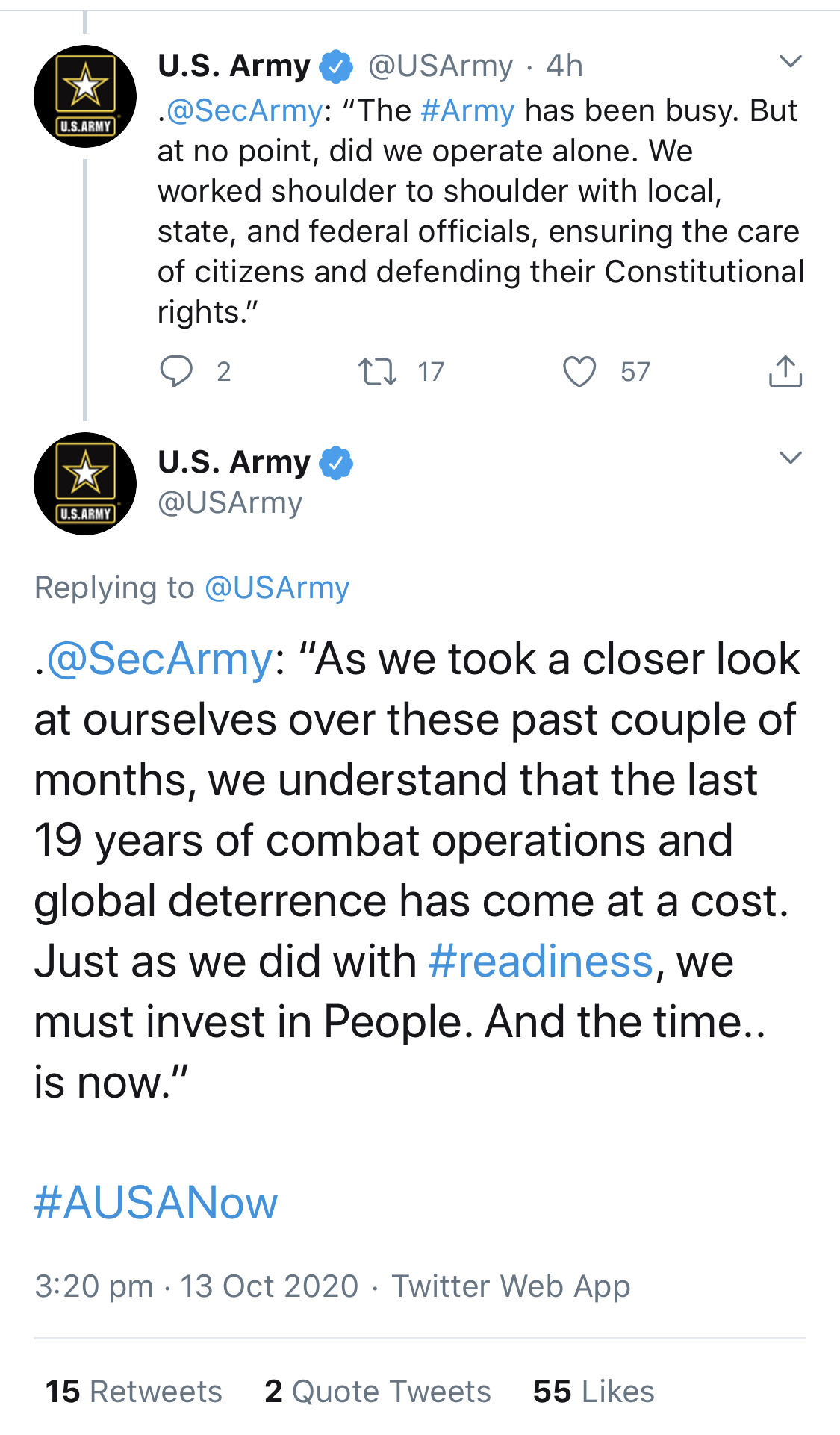Tap the share icon on first tweet

pos(785,371)
